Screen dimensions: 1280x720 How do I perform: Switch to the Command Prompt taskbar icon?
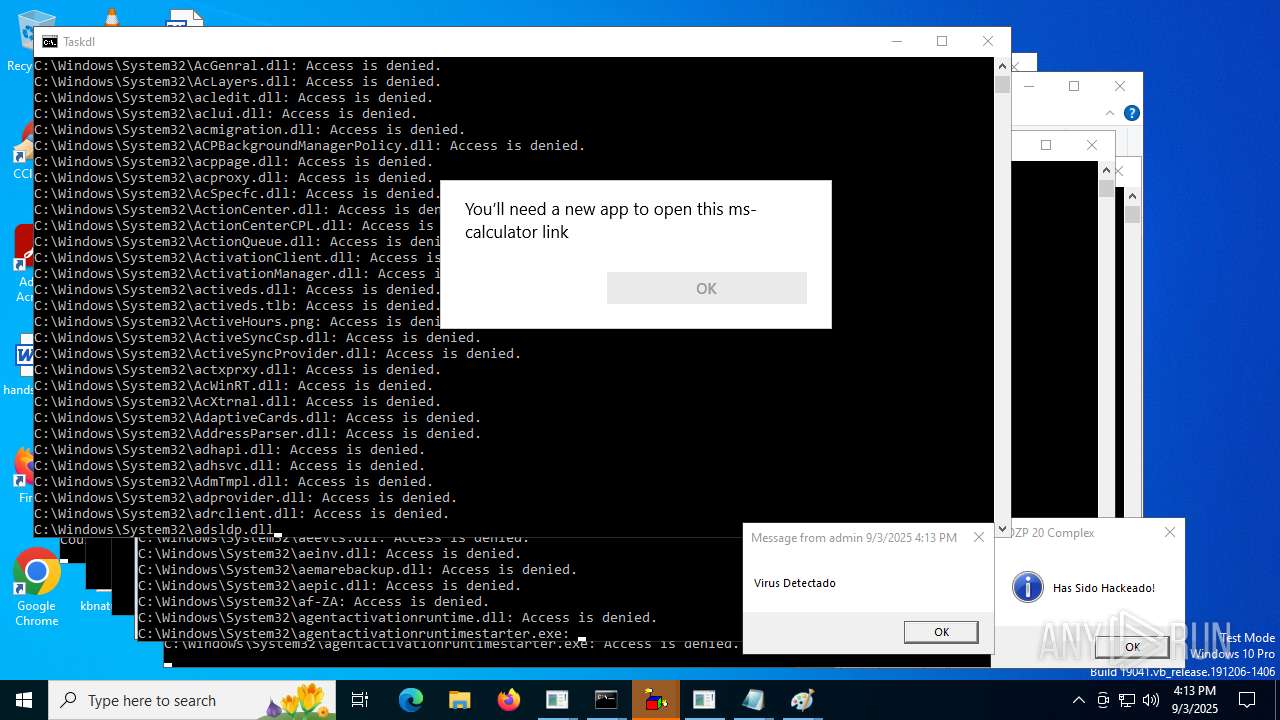(x=606, y=700)
